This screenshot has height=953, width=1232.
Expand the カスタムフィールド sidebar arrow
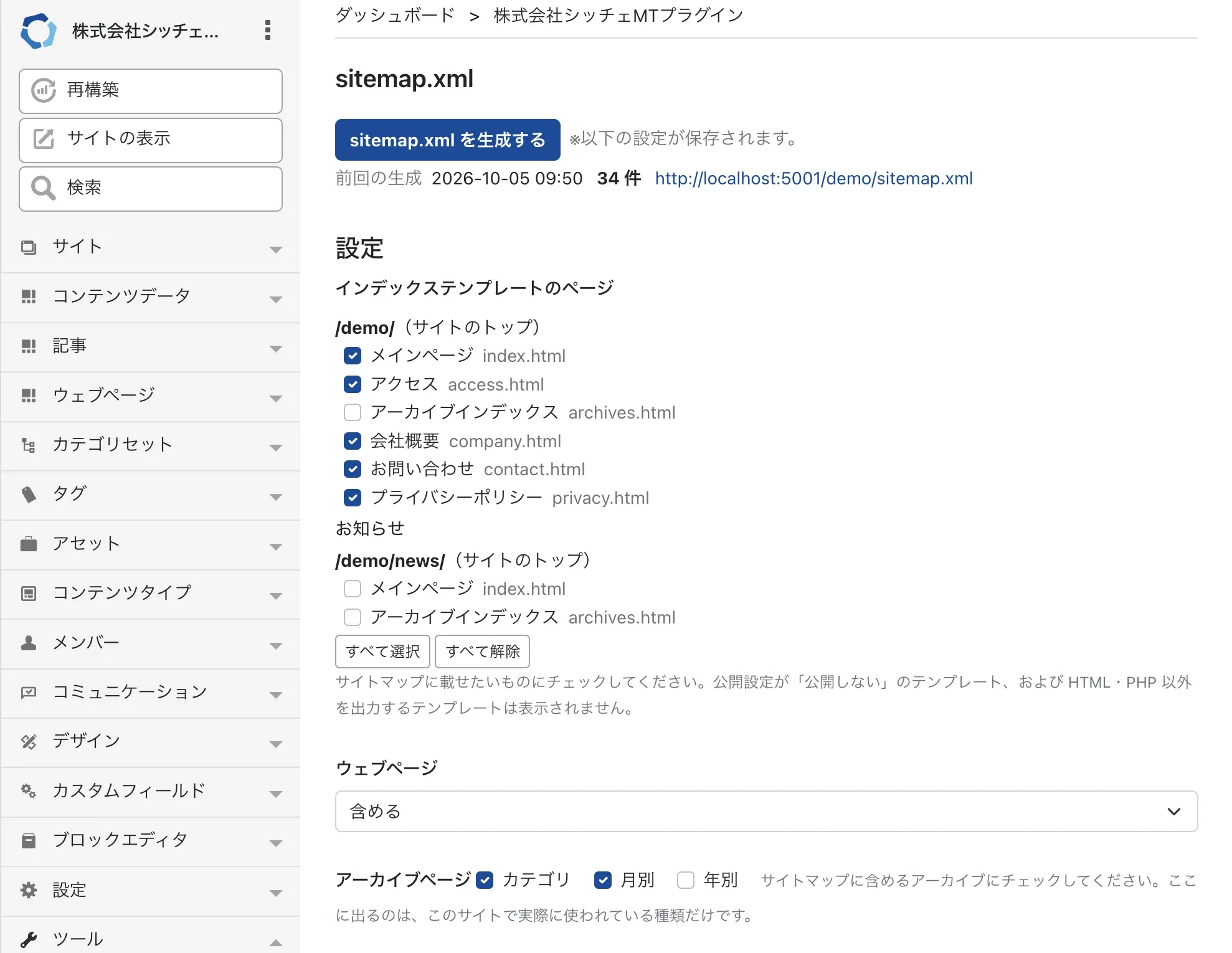(x=276, y=794)
